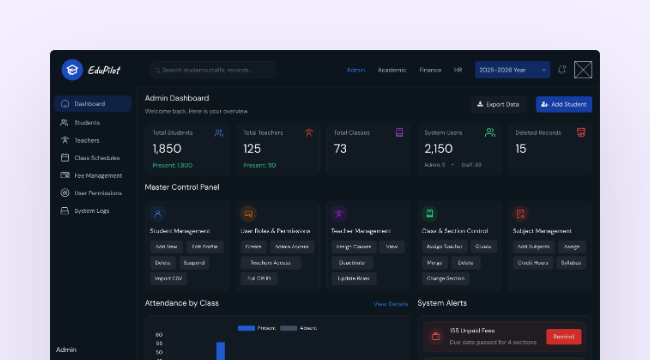Click the notification bell icon
The image size is (650, 360).
[x=562, y=70]
